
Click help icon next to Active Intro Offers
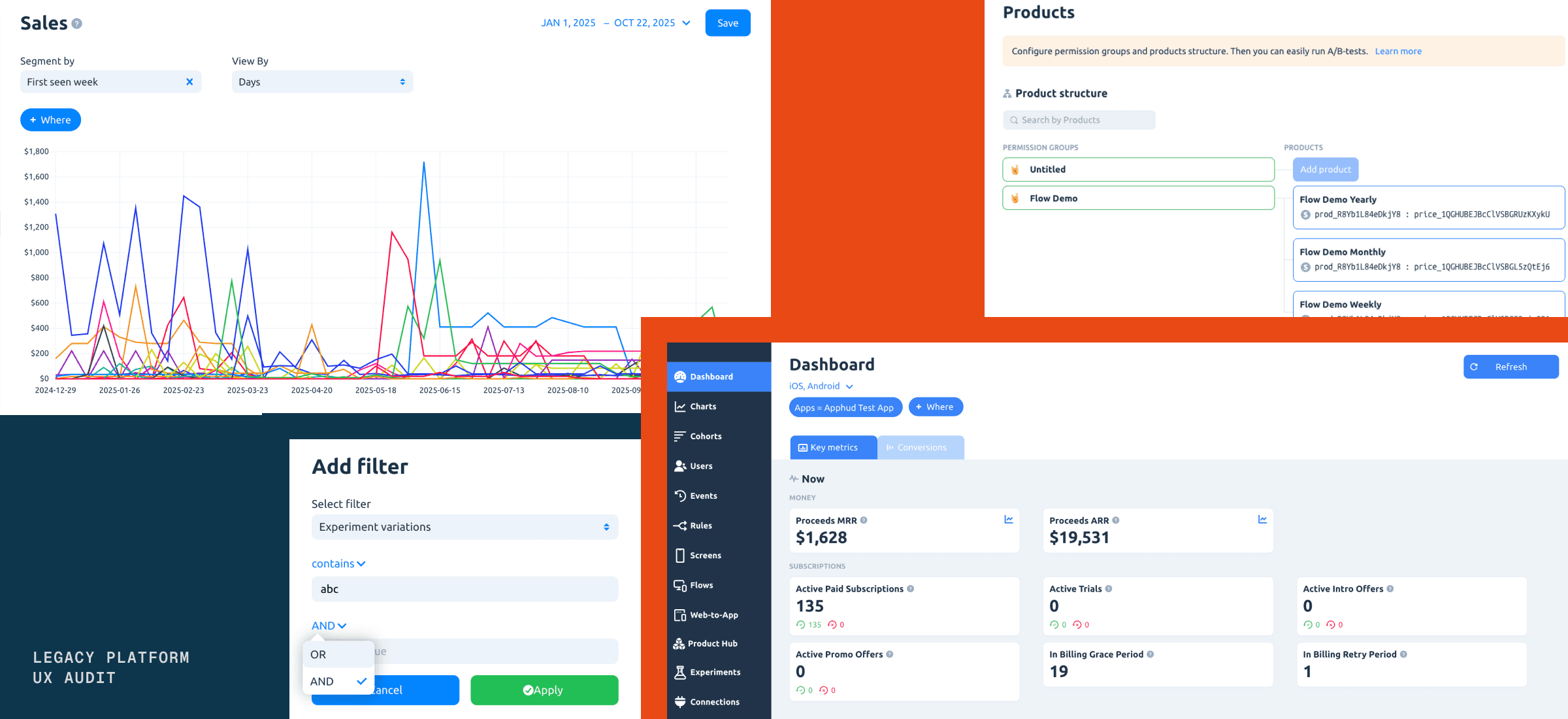coord(1390,589)
